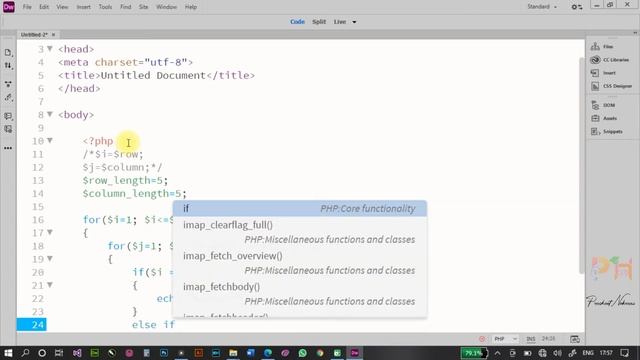Choose imap_fetchbody() code hint
This screenshot has height=360, width=640.
(300, 294)
